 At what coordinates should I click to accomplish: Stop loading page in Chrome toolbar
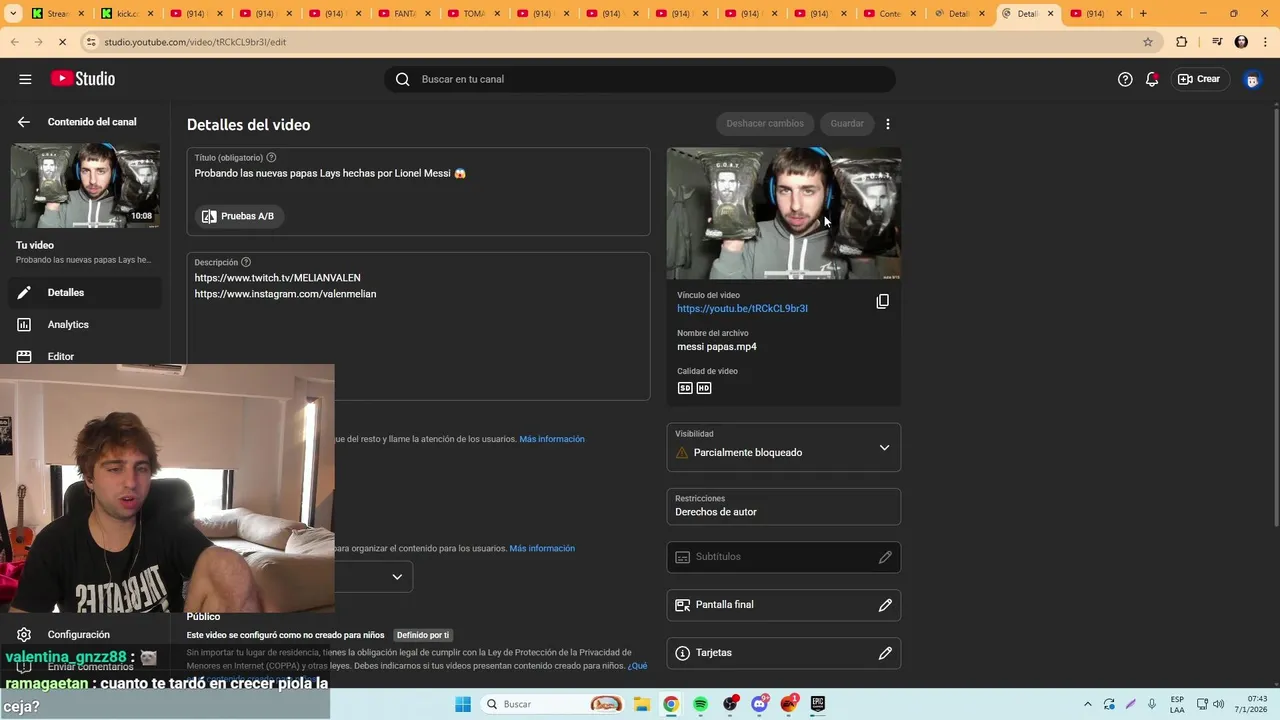pos(61,42)
